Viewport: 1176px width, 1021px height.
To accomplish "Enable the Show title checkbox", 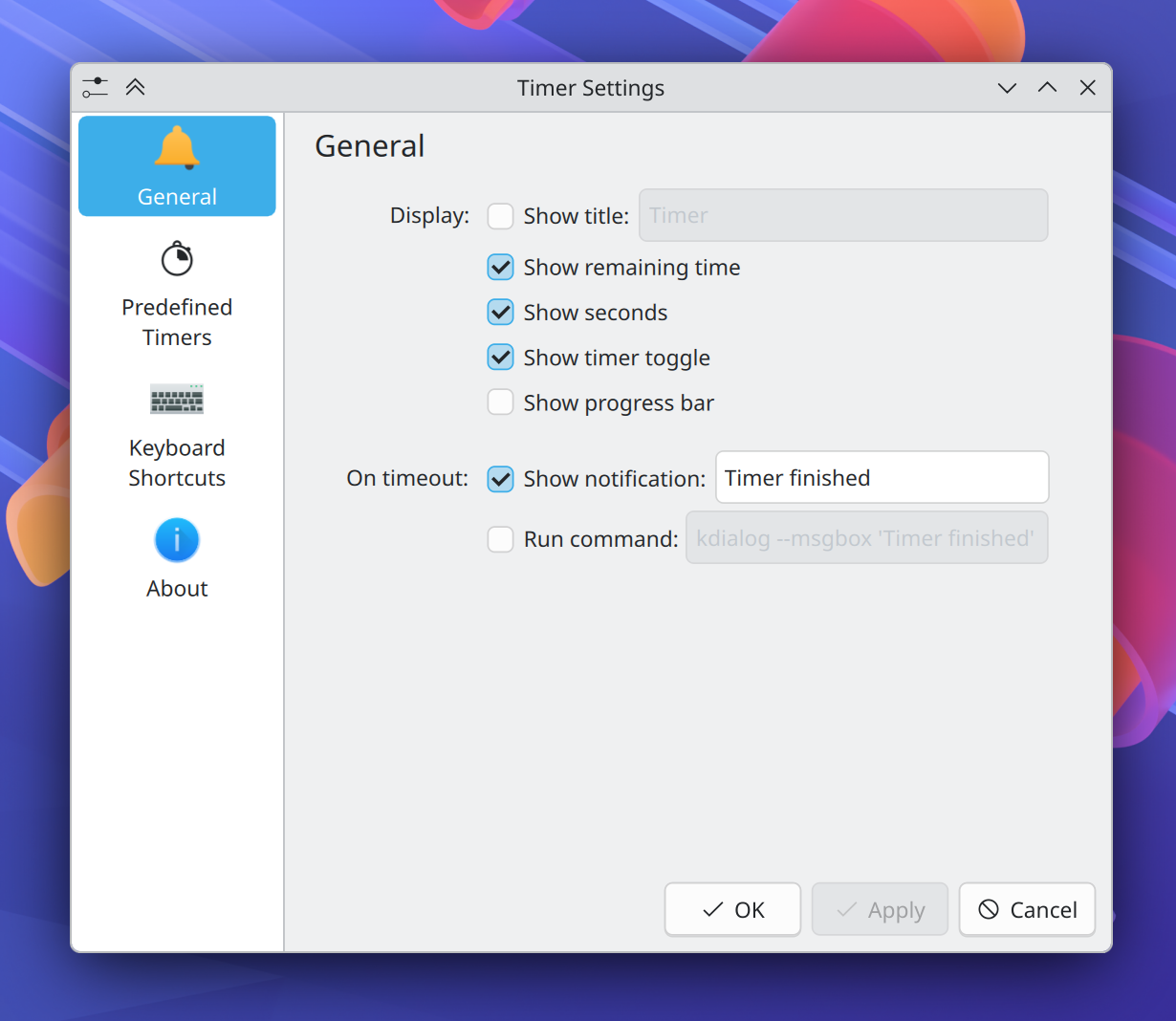I will (x=500, y=216).
